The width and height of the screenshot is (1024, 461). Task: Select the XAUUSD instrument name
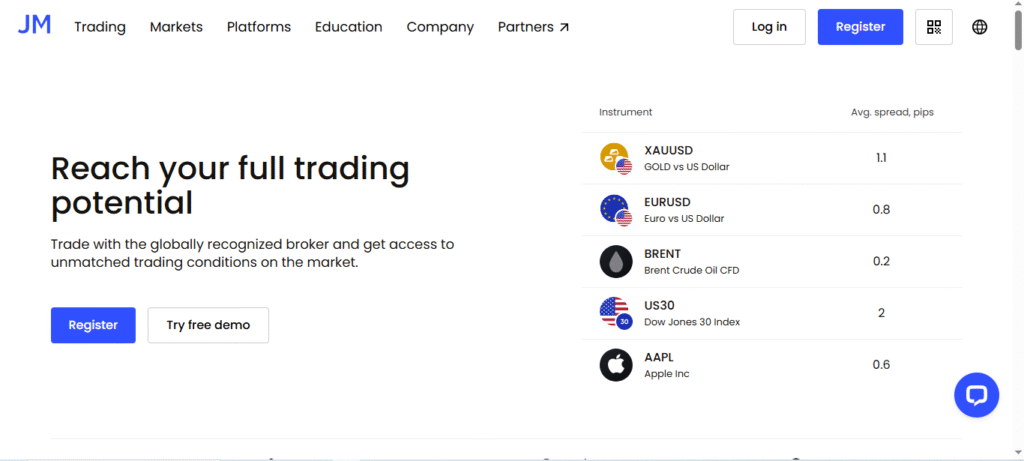[667, 150]
